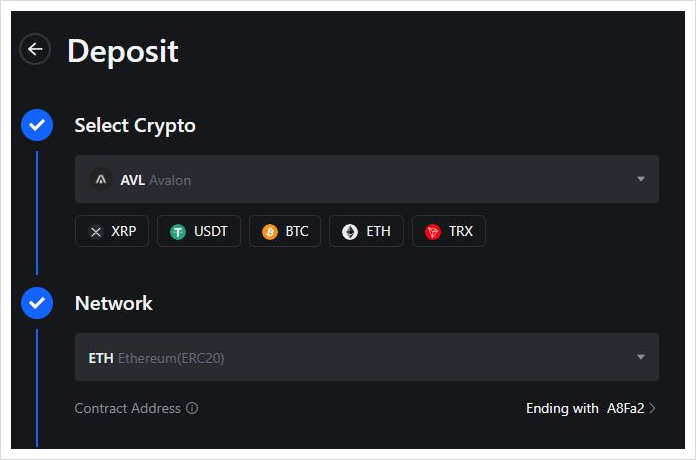The height and width of the screenshot is (460, 696).
Task: Open the AVL Avalon crypto dropdown
Action: (367, 179)
